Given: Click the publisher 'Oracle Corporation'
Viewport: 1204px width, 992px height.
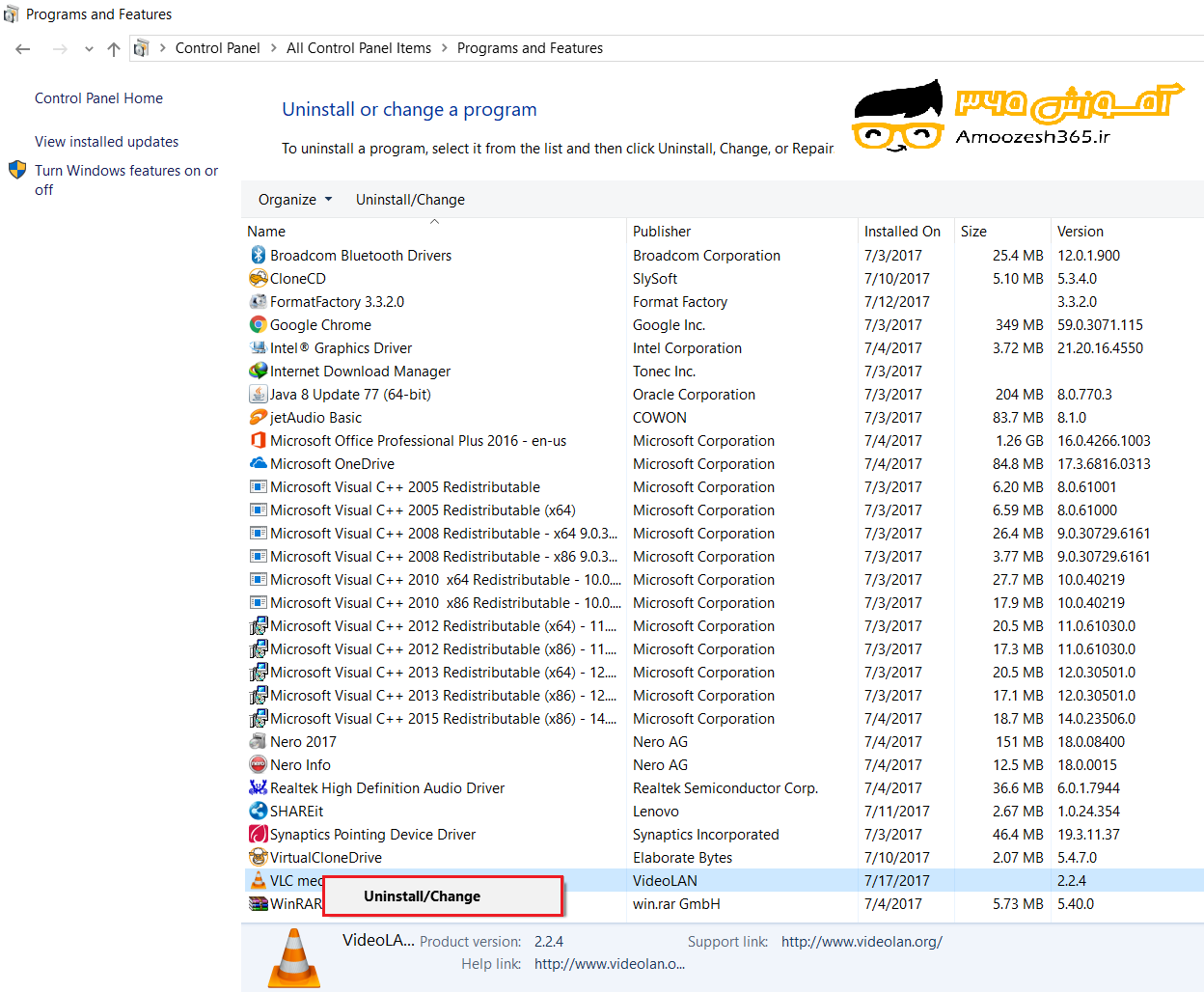Looking at the screenshot, I should coord(694,395).
